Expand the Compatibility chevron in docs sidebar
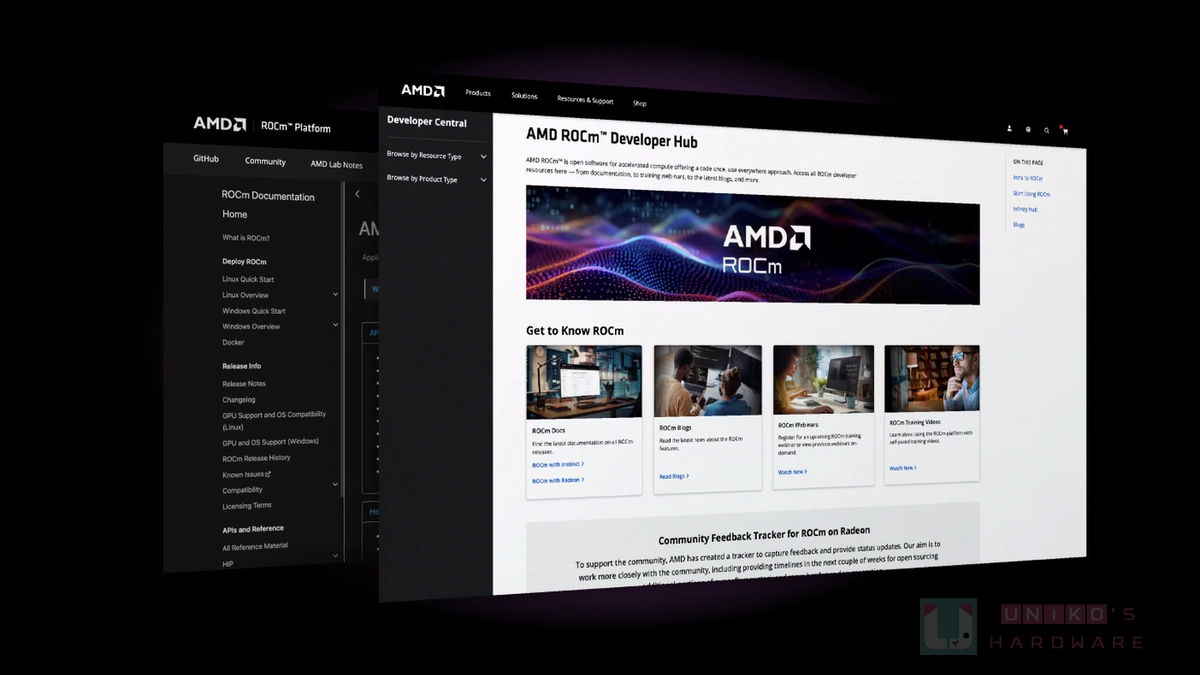Viewport: 1200px width, 675px height. tap(336, 484)
